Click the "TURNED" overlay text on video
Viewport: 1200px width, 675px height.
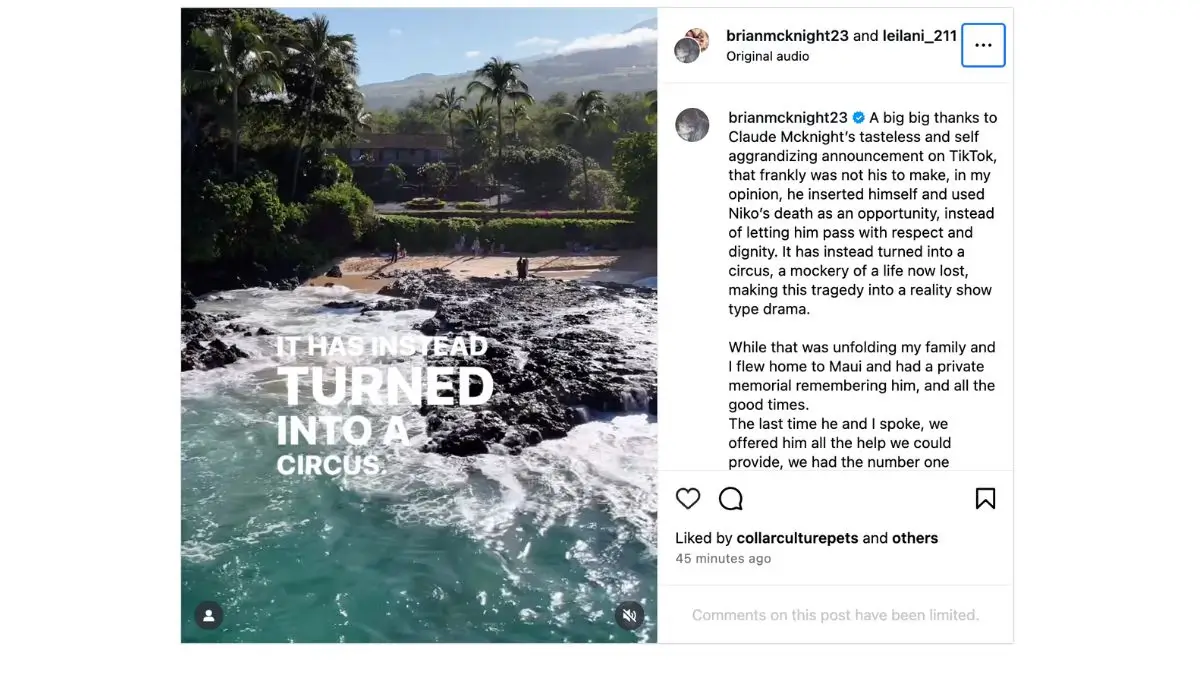385,387
